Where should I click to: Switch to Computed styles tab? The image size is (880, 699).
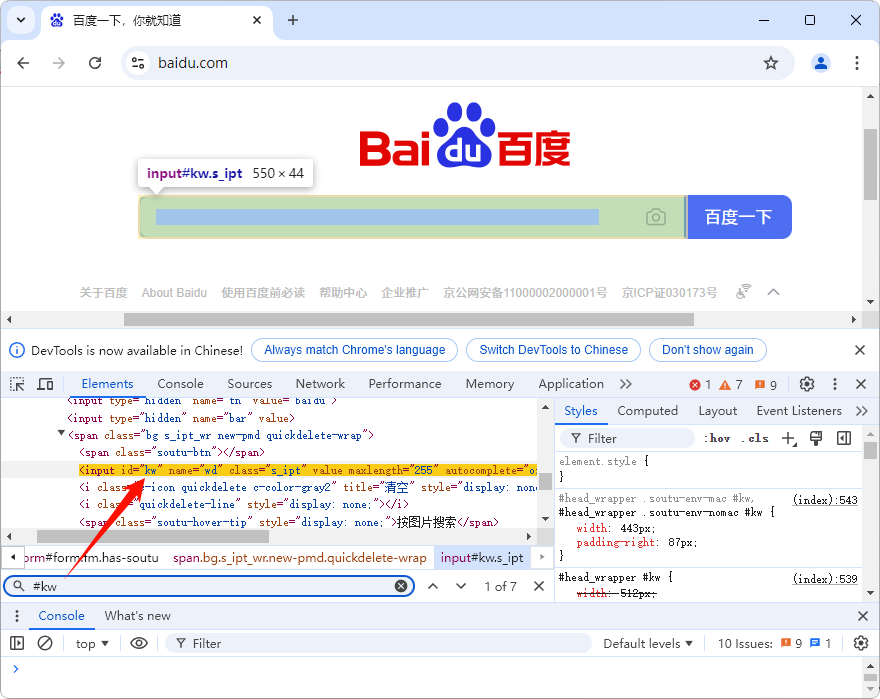[647, 411]
